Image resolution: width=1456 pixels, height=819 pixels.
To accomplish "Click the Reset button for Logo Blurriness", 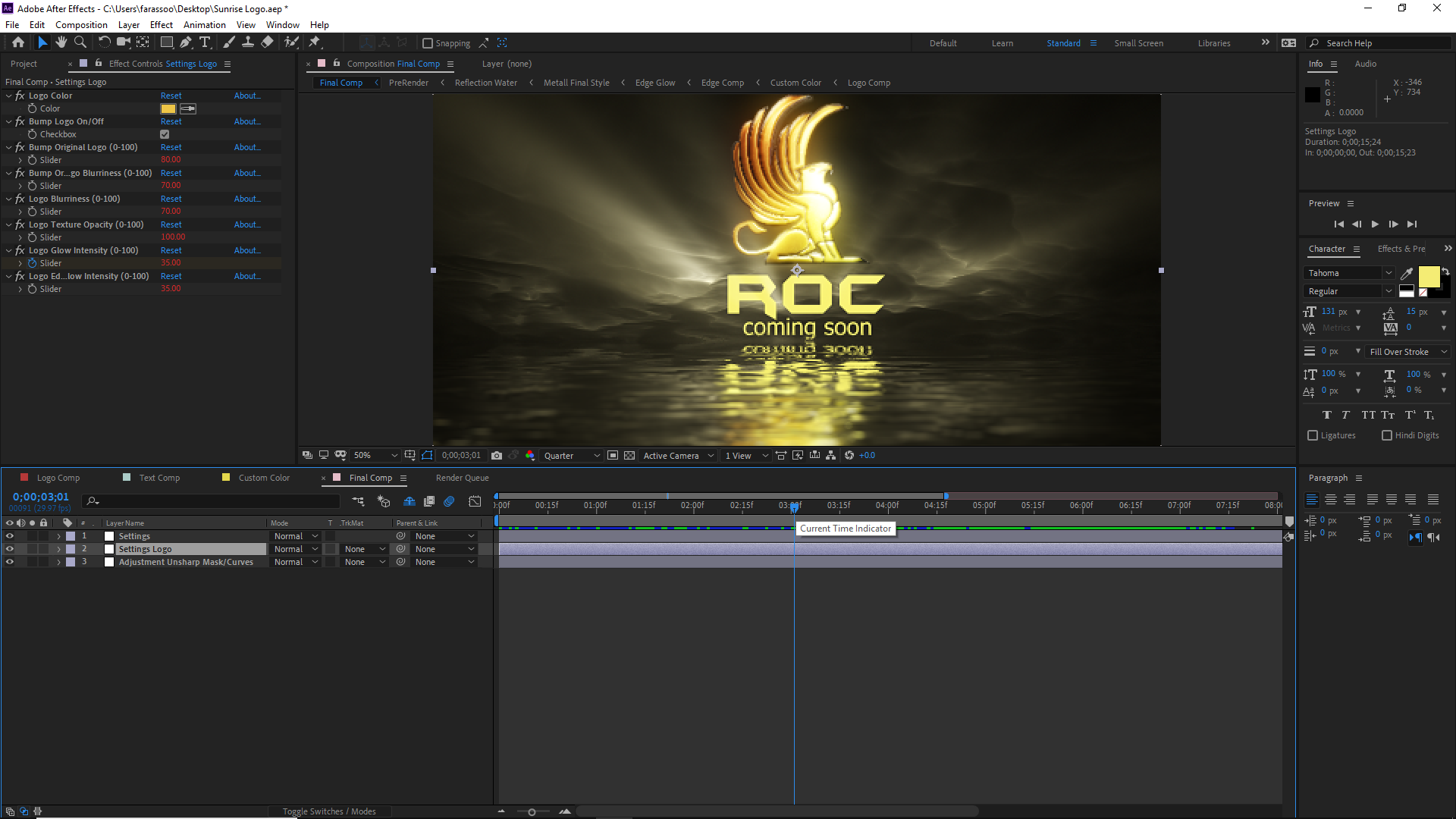I will pos(171,198).
